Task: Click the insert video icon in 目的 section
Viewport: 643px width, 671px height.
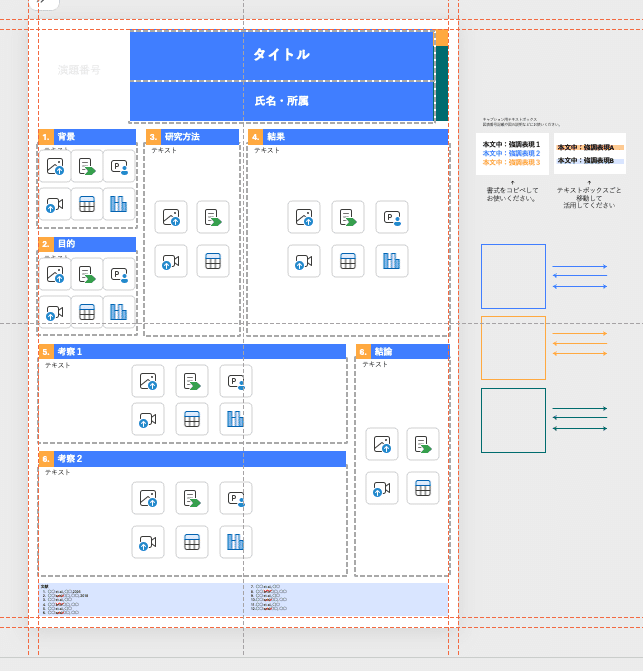Action: click(55, 312)
